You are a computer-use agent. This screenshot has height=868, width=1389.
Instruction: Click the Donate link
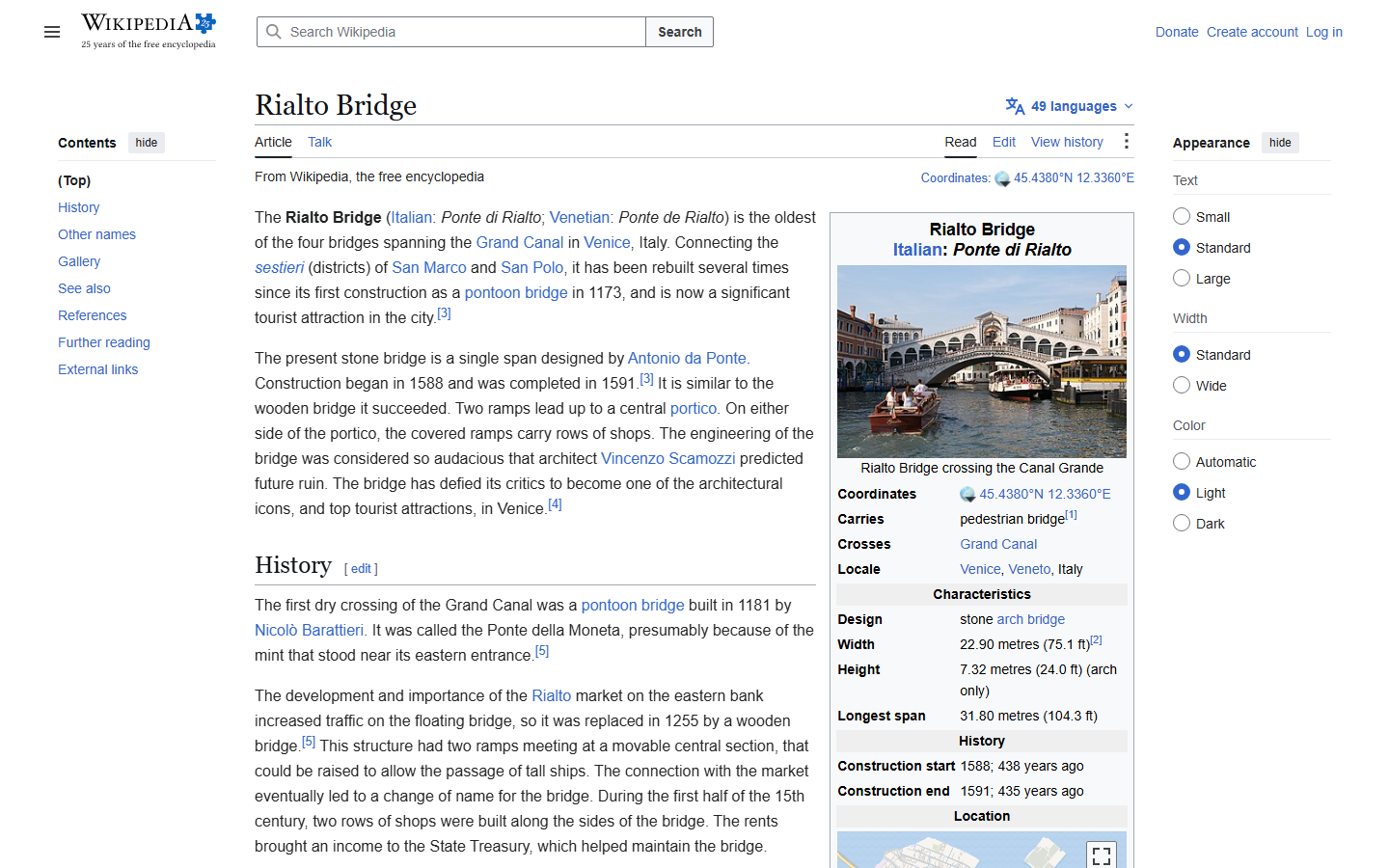coord(1177,32)
